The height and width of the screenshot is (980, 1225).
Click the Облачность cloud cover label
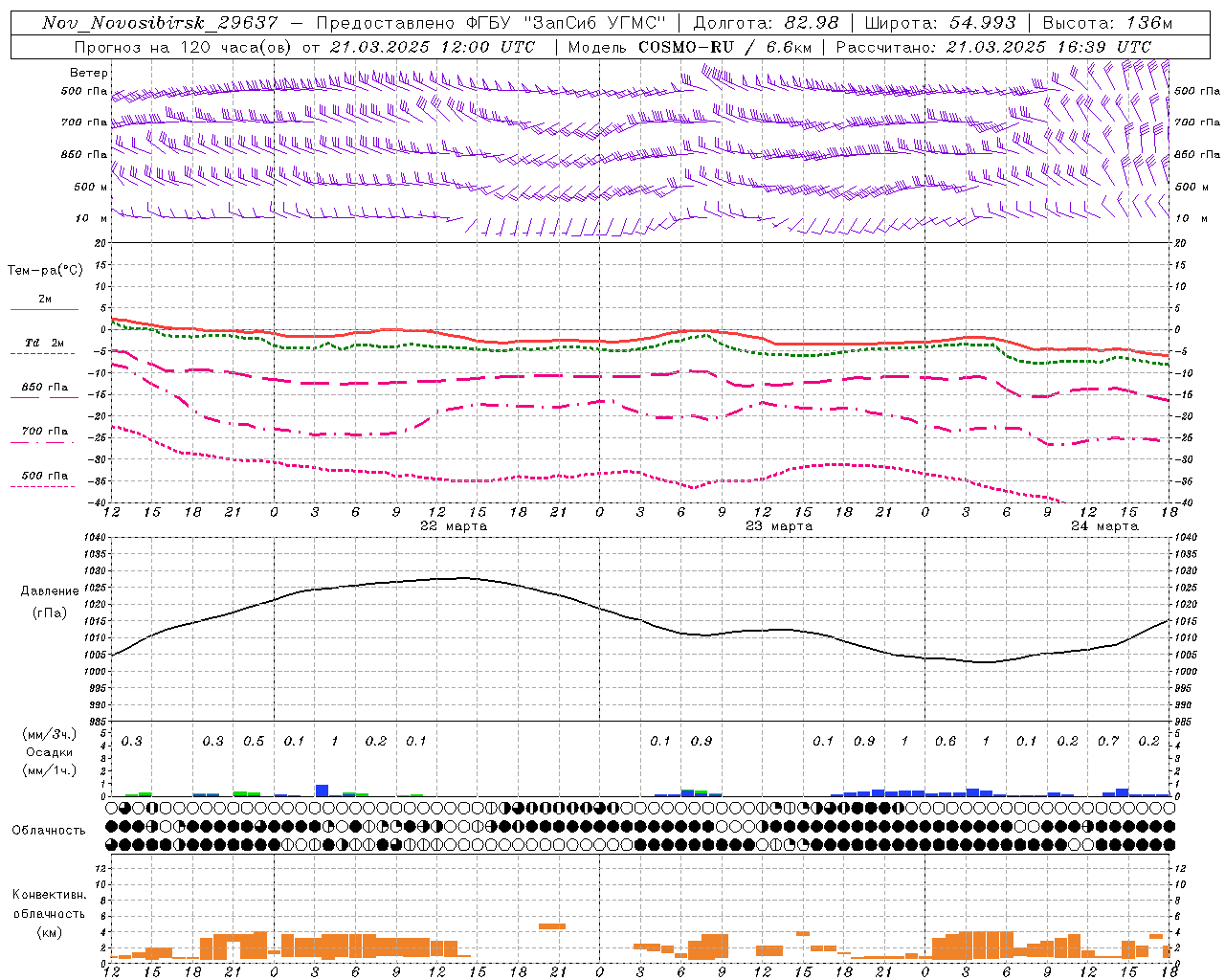[49, 831]
